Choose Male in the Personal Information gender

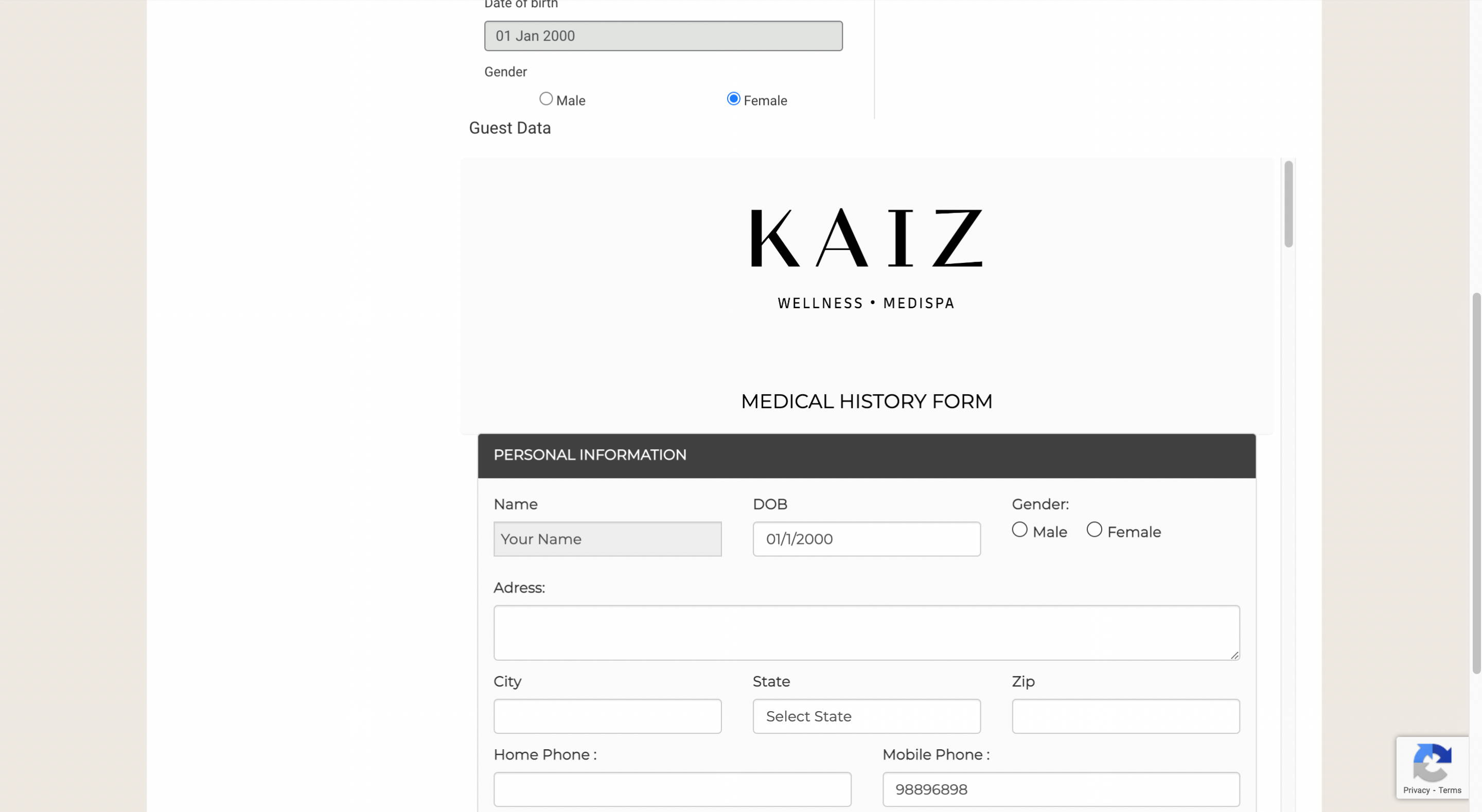1019,529
